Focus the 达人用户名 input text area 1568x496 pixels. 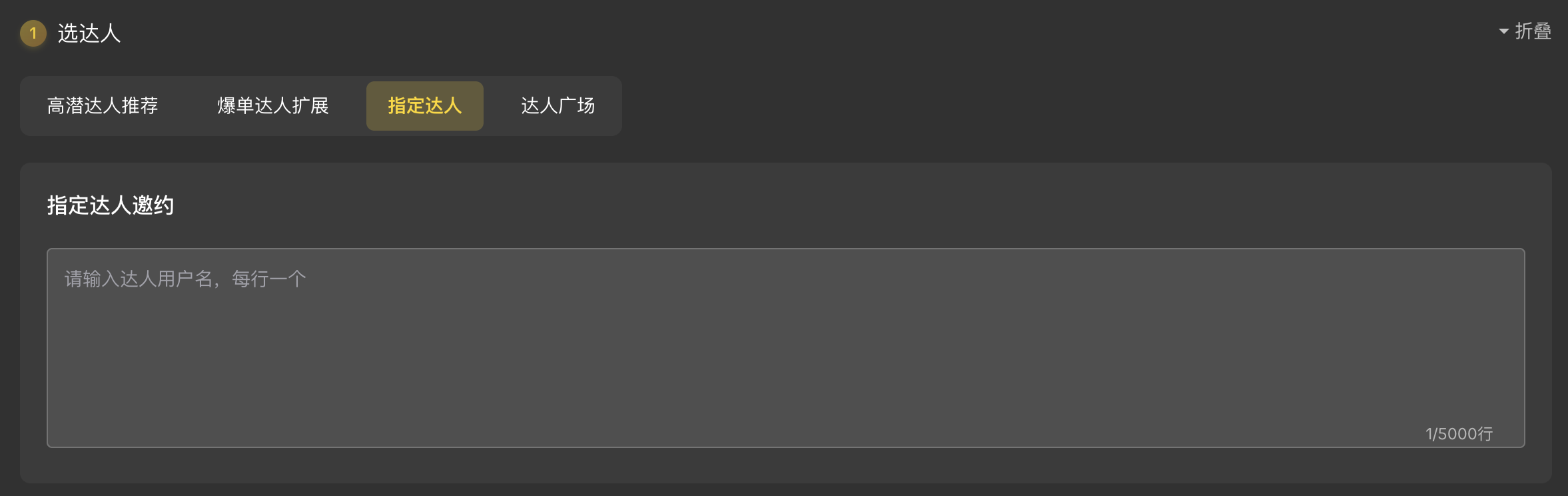coord(786,348)
